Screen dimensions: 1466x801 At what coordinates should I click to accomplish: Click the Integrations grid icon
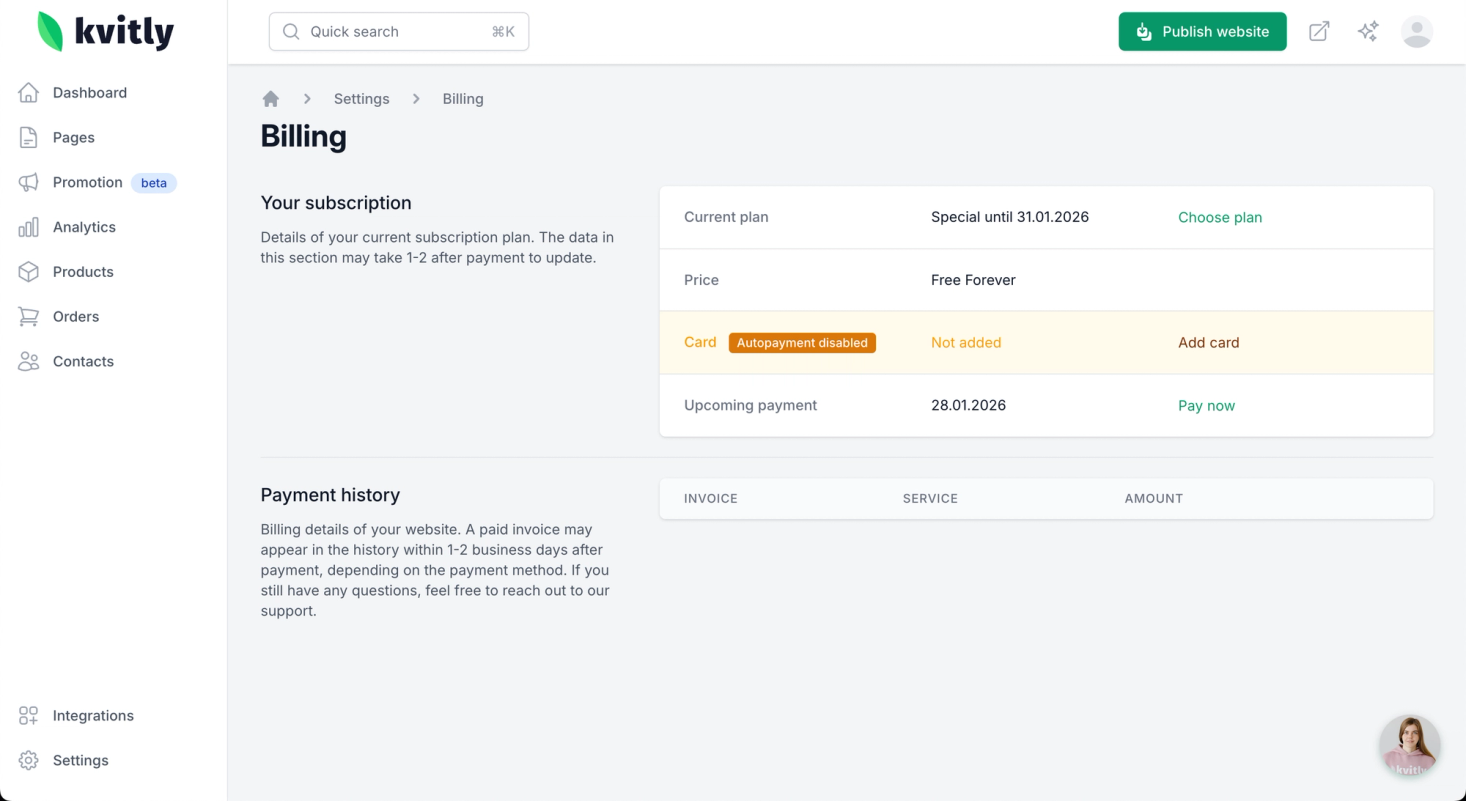(x=29, y=716)
